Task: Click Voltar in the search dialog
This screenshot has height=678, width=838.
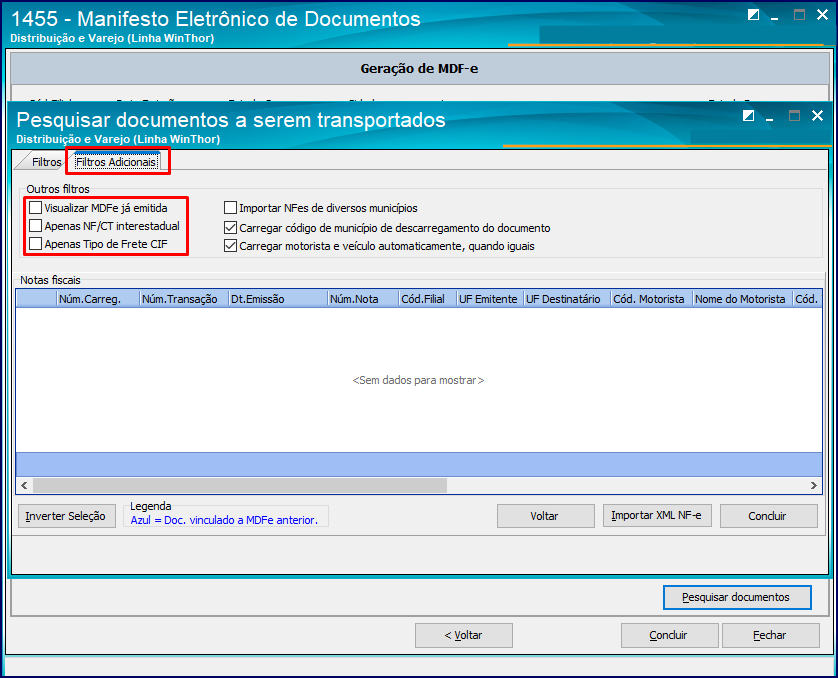Action: coord(545,516)
